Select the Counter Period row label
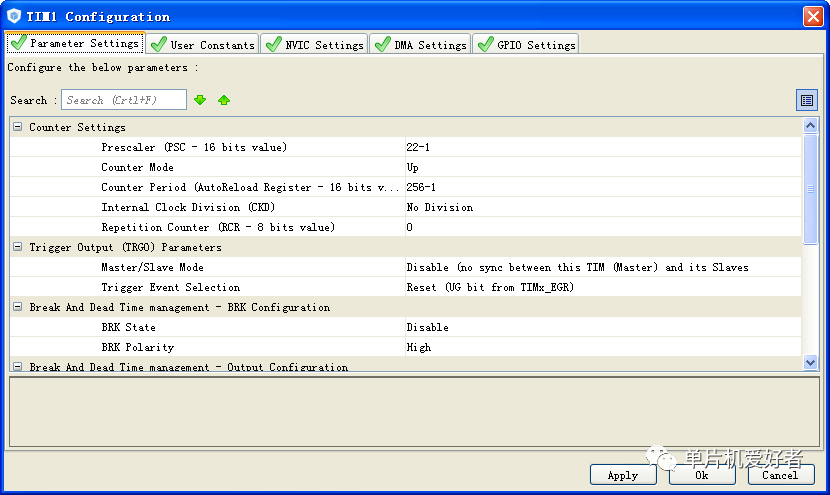 [250, 187]
